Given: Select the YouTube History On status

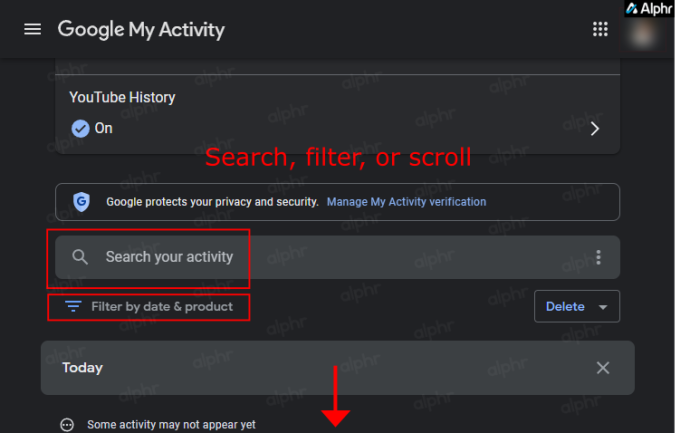Looking at the screenshot, I should [x=103, y=128].
